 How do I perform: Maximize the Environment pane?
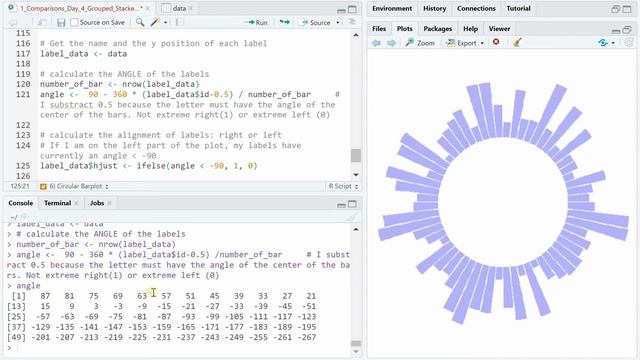(627, 9)
